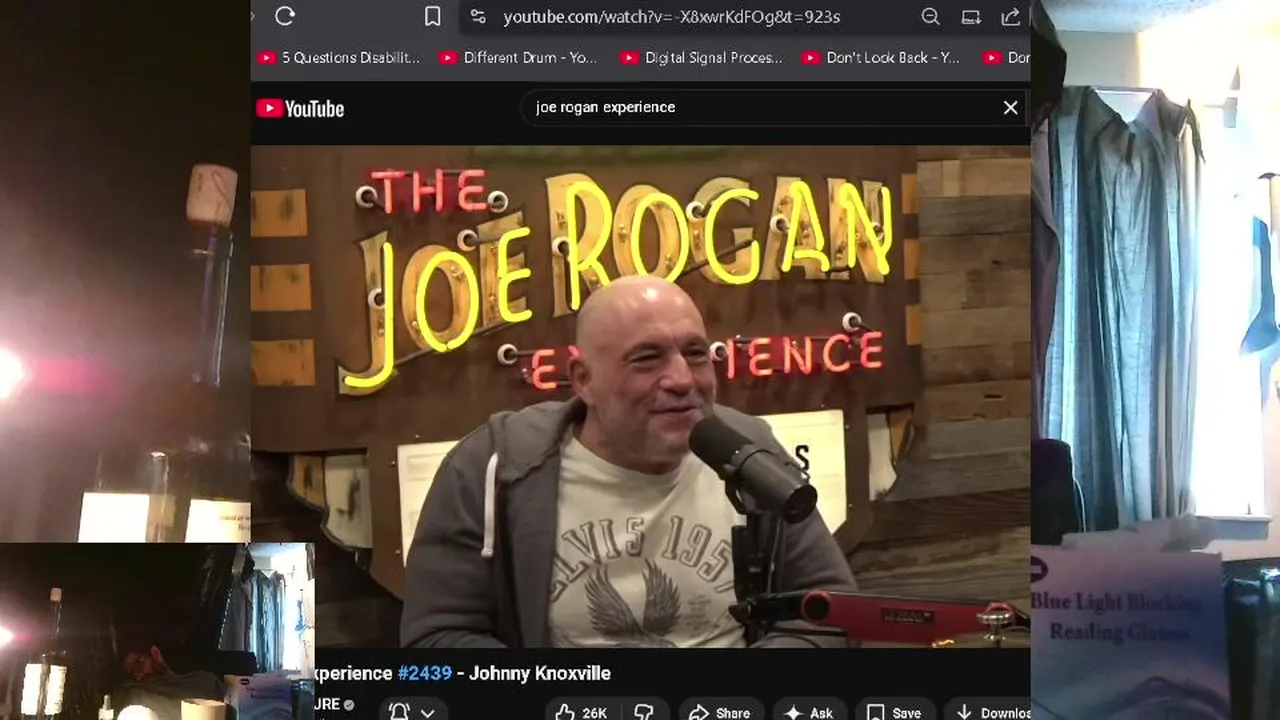Bookmark this page using the bookmark icon
The width and height of the screenshot is (1280, 720).
[432, 16]
